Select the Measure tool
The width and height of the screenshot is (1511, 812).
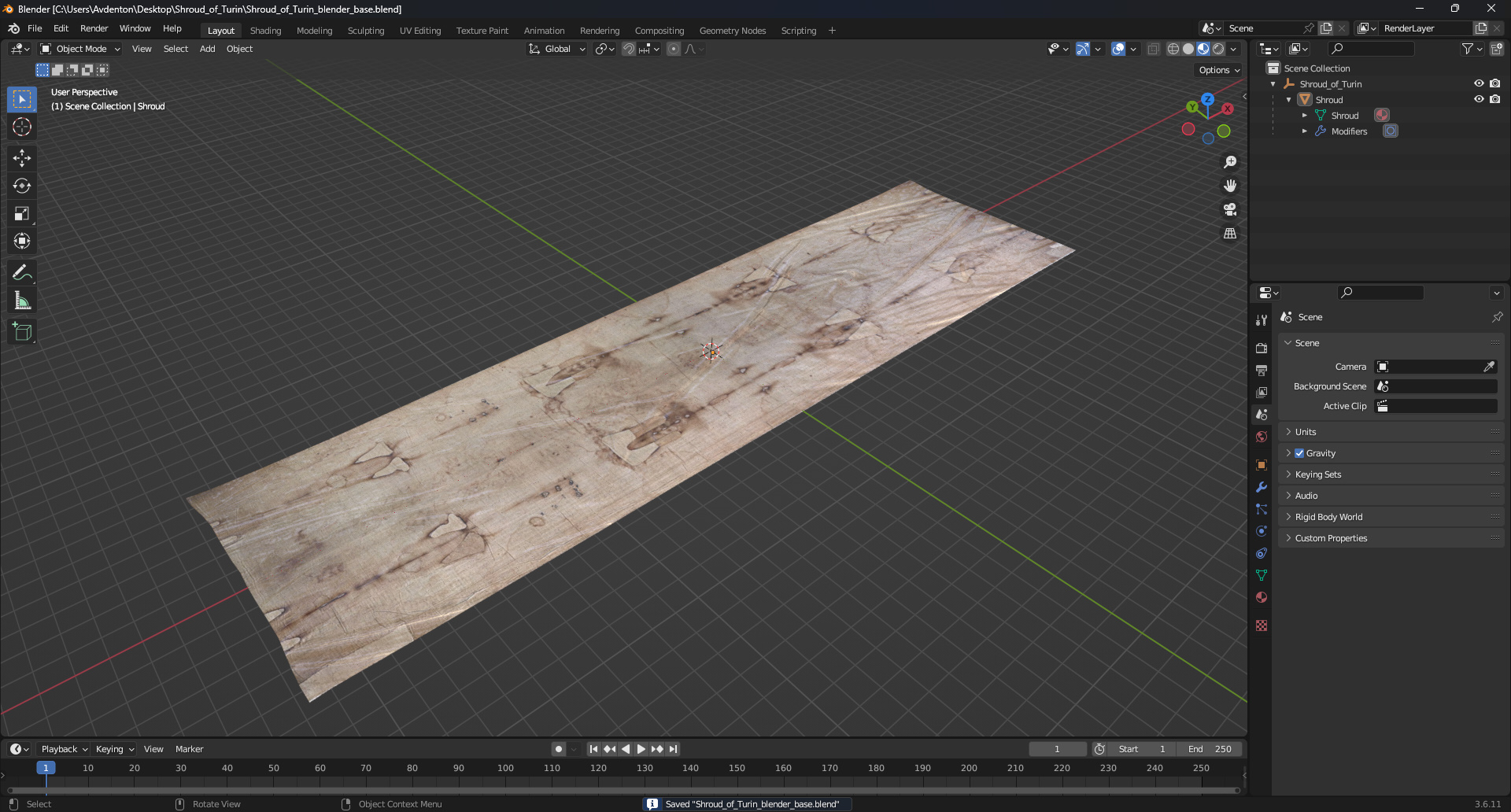point(22,301)
